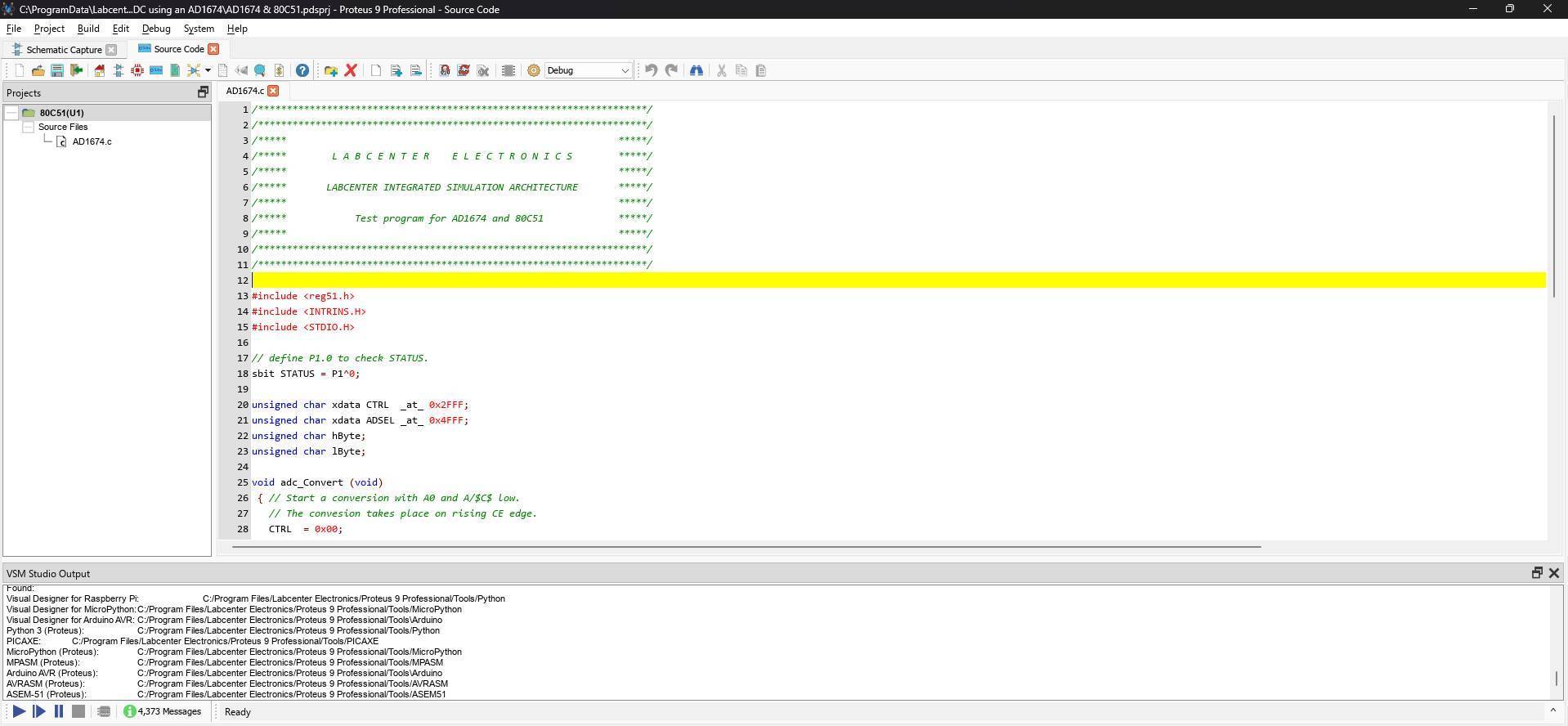
Task: Close the AD1674.c editor tab
Action: [274, 91]
